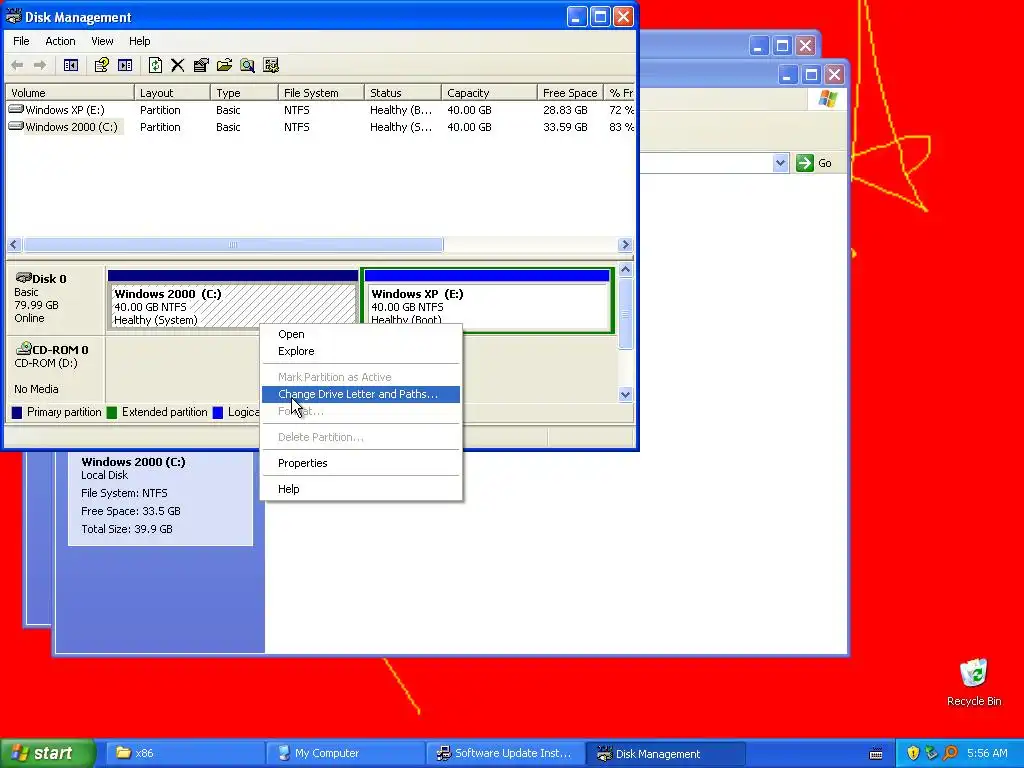Select the Windows XP (E:) partition block

488,300
